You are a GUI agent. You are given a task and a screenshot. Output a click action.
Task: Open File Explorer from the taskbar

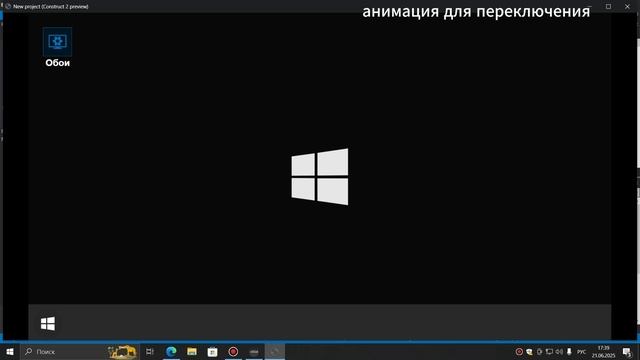[192, 351]
